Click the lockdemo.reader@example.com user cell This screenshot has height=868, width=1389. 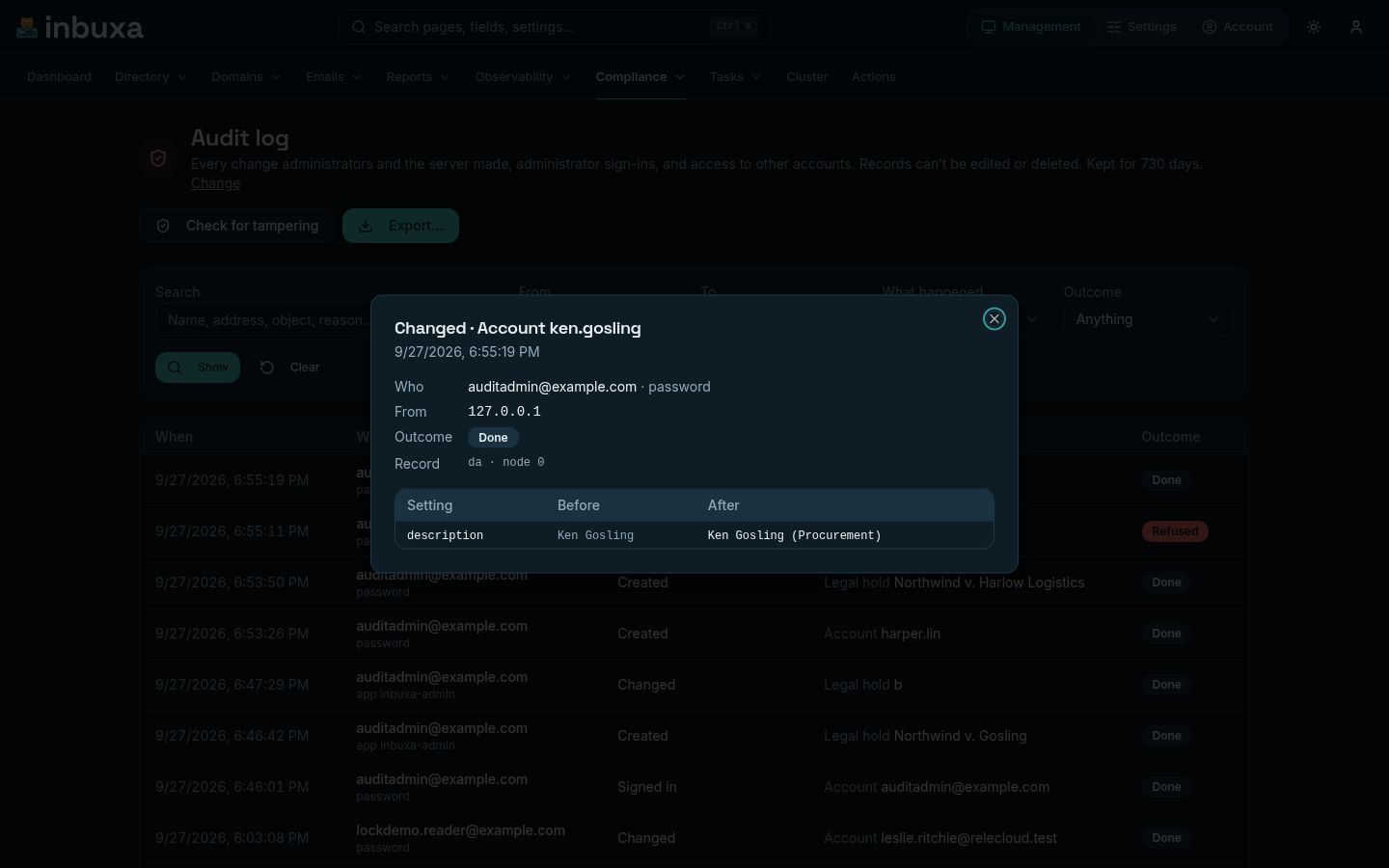tap(460, 838)
